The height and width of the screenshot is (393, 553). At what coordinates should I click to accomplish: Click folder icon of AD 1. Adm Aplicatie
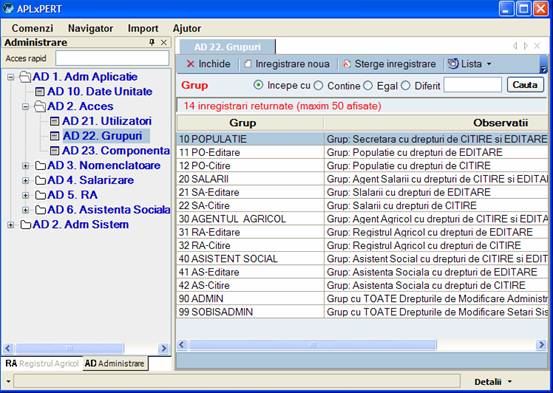[x=25, y=77]
